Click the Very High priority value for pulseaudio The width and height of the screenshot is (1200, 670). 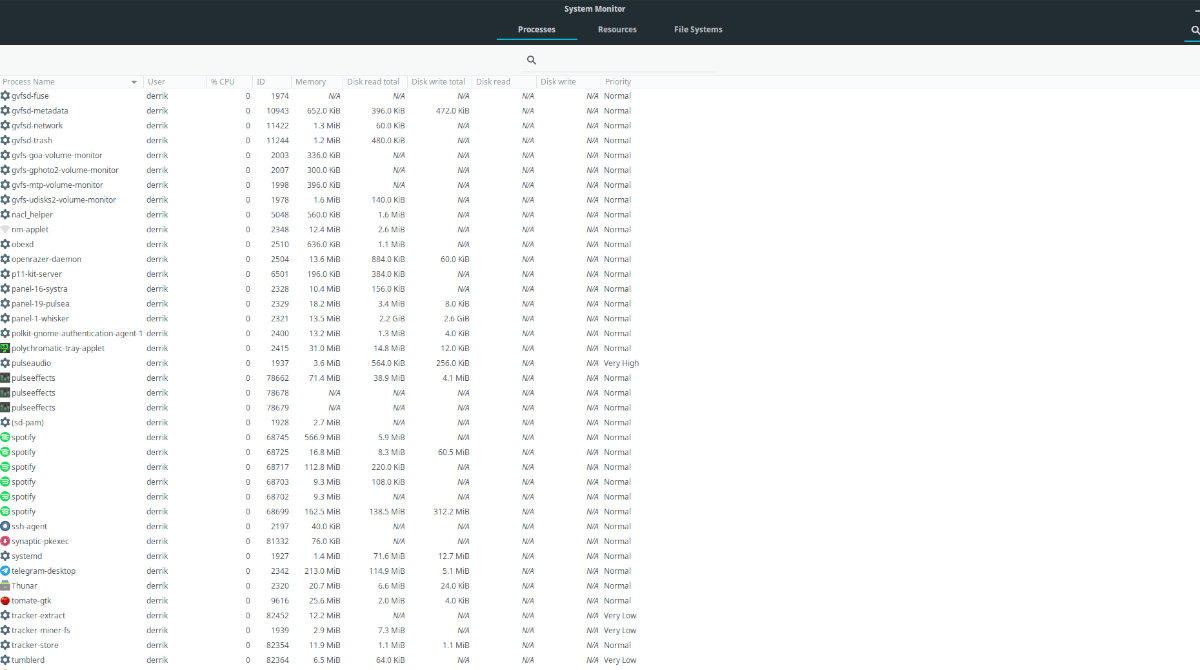(621, 363)
